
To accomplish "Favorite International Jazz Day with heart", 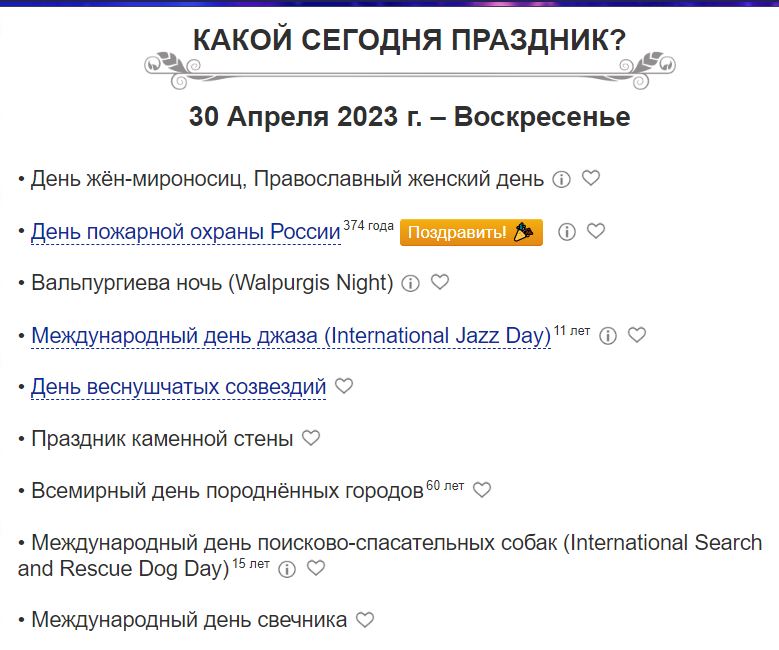I will click(637, 334).
